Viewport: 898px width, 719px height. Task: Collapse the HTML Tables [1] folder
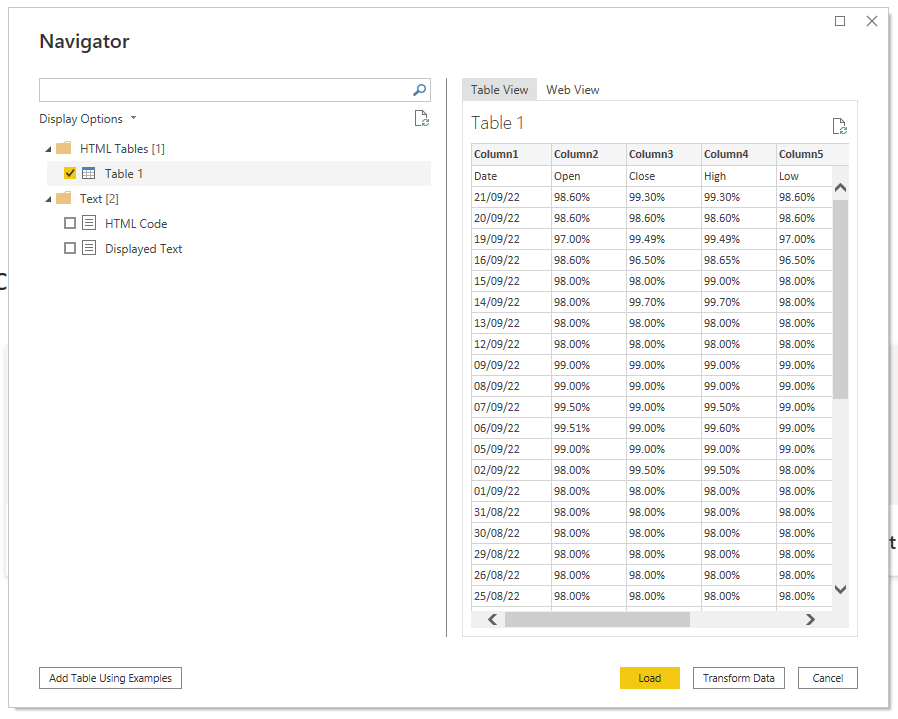48,149
